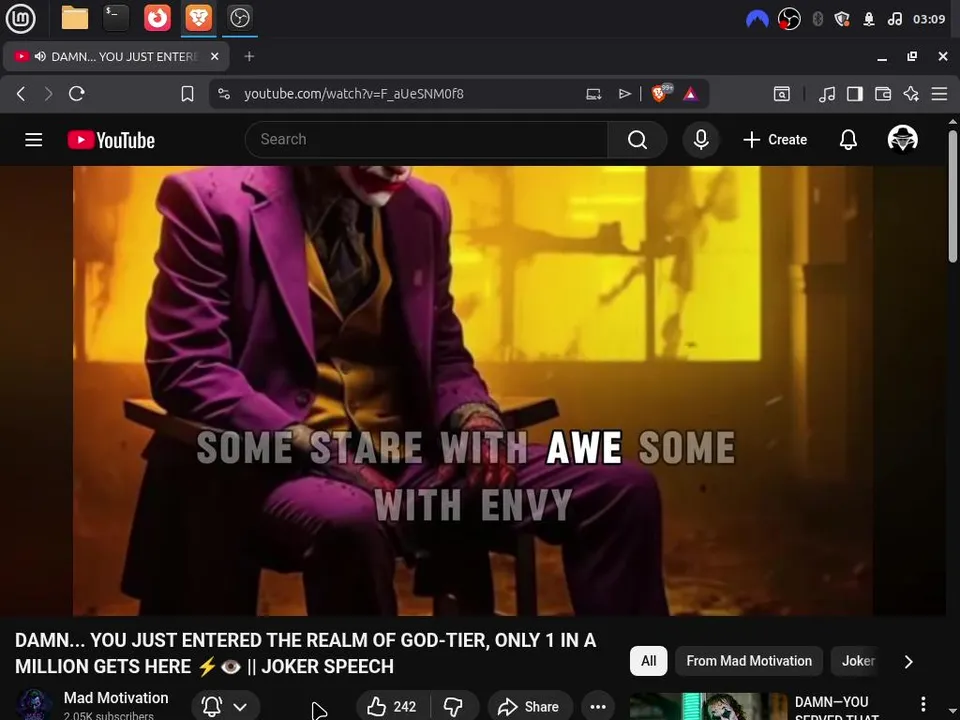The image size is (960, 720).
Task: Go to the YouTube home logo
Action: (x=111, y=140)
